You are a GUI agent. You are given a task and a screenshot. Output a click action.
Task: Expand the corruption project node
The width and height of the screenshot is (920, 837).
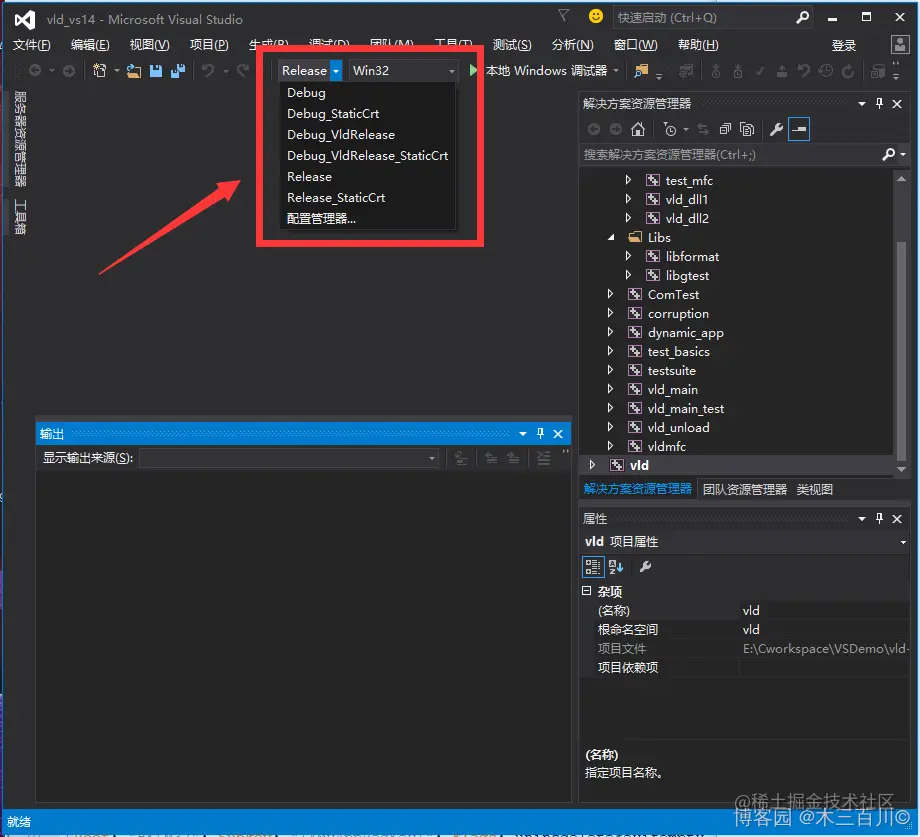pyautogui.click(x=610, y=313)
